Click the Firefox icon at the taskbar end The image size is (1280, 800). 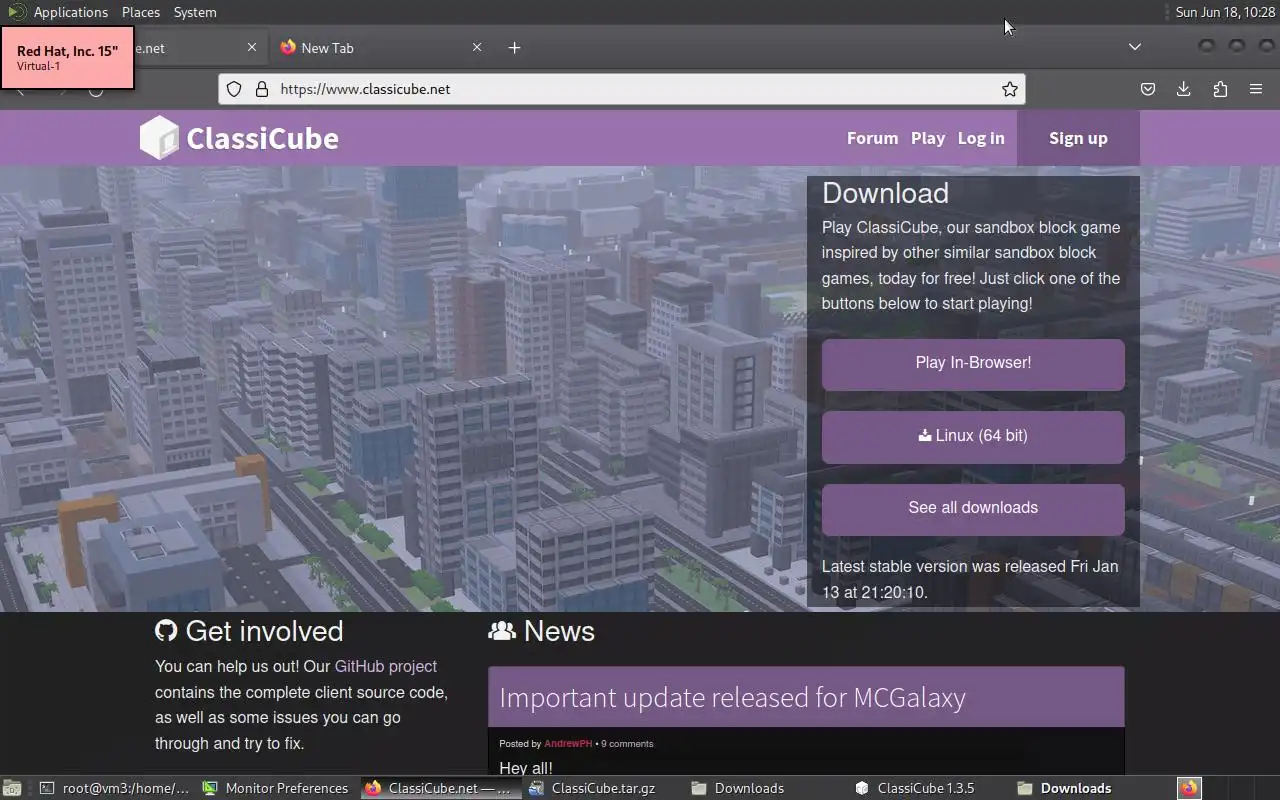[x=1189, y=788]
